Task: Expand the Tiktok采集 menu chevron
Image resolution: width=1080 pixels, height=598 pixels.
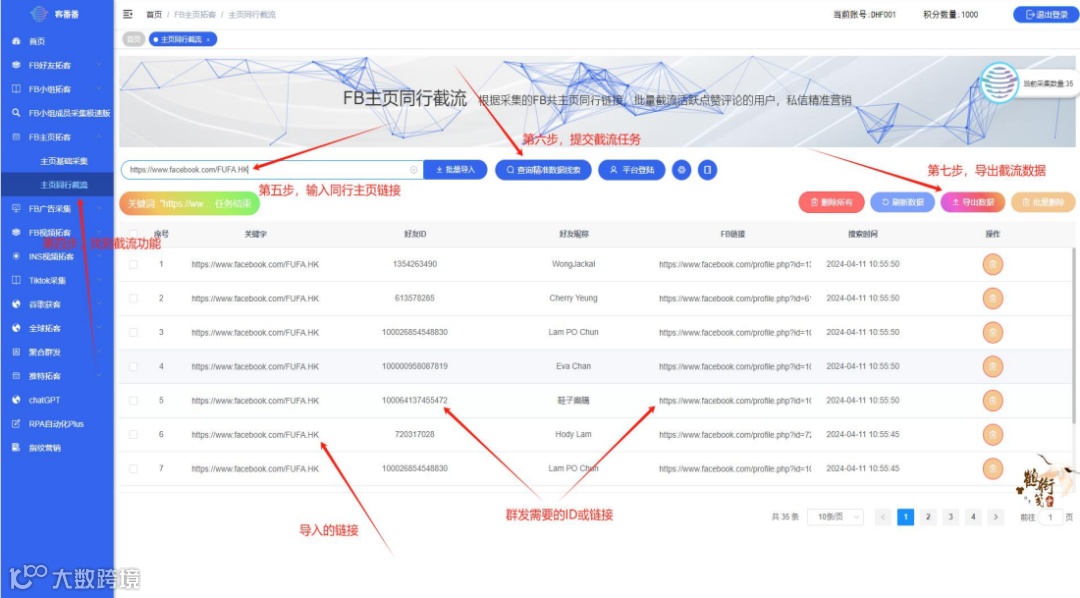Action: click(99, 280)
